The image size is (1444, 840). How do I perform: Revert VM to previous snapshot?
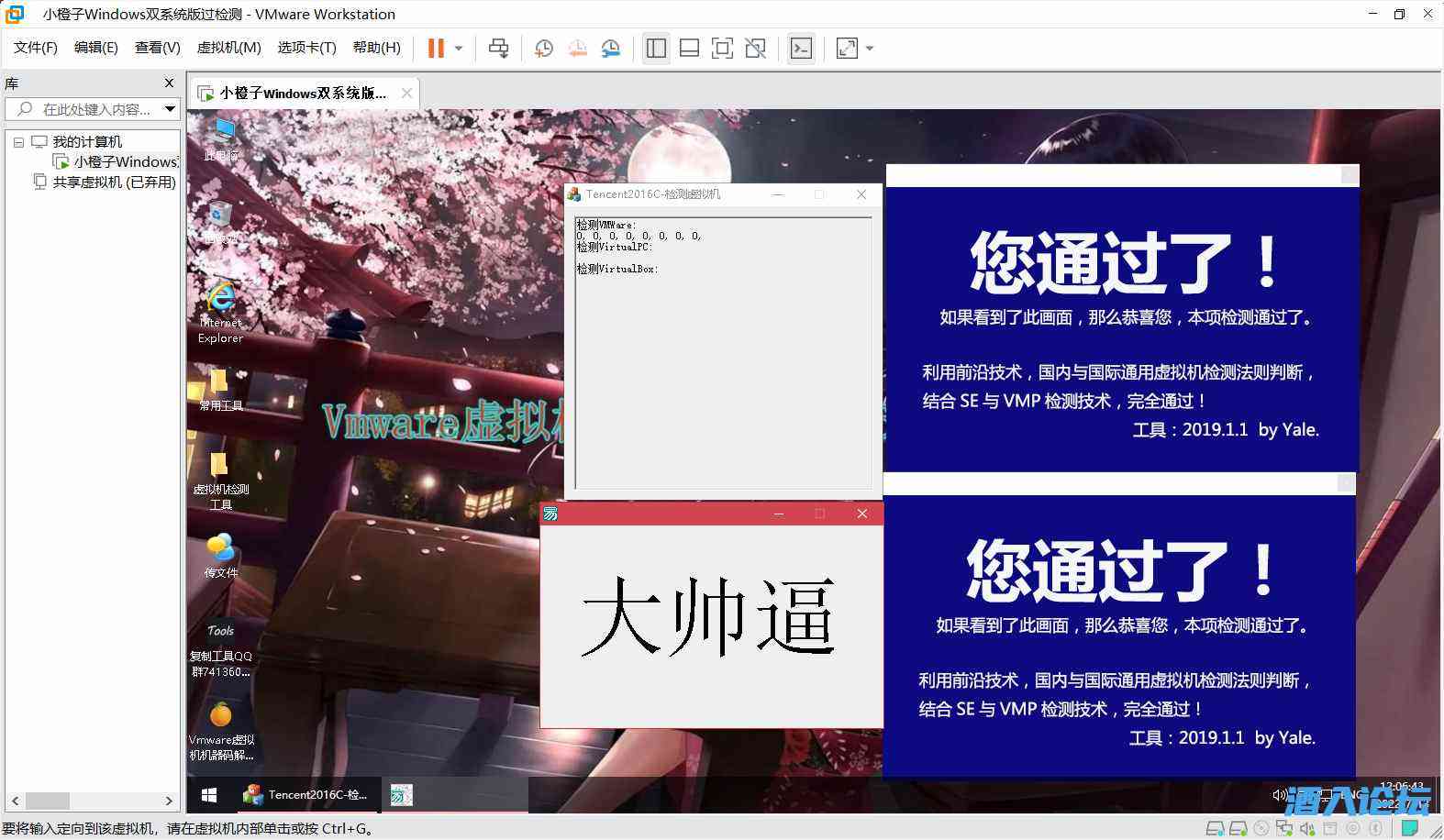click(x=577, y=49)
